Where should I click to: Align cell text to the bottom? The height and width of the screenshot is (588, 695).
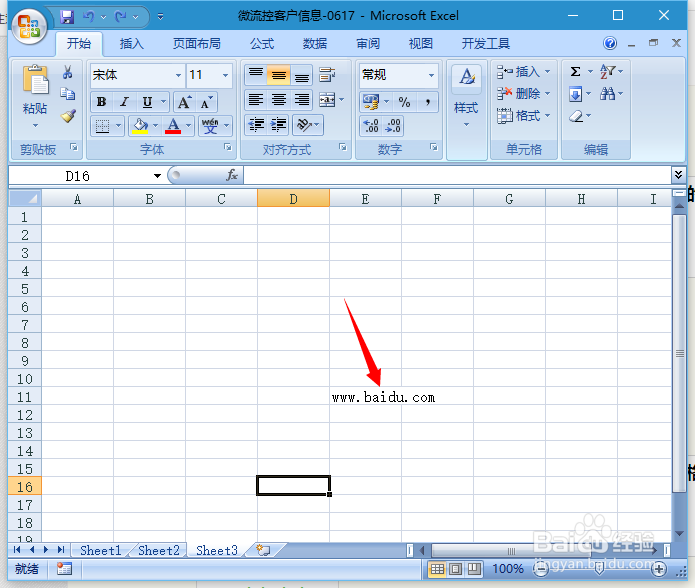302,74
